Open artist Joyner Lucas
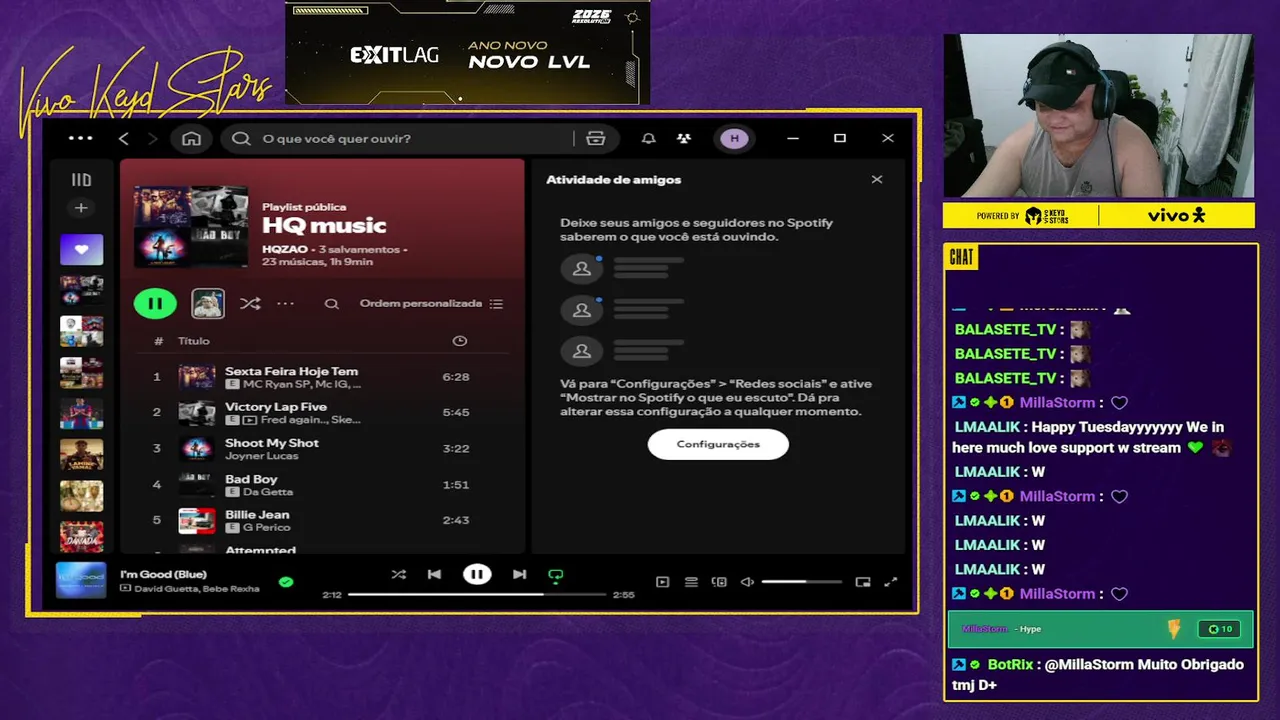This screenshot has width=1280, height=720. point(262,456)
